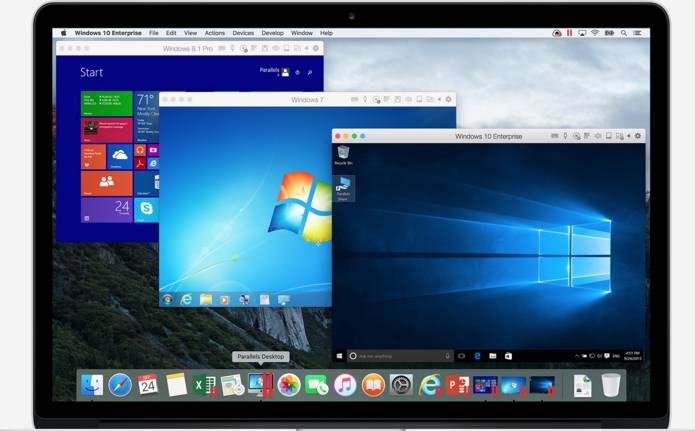Open People tile on Windows 8.1 Start screen
The height and width of the screenshot is (431, 695).
pyautogui.click(x=106, y=183)
